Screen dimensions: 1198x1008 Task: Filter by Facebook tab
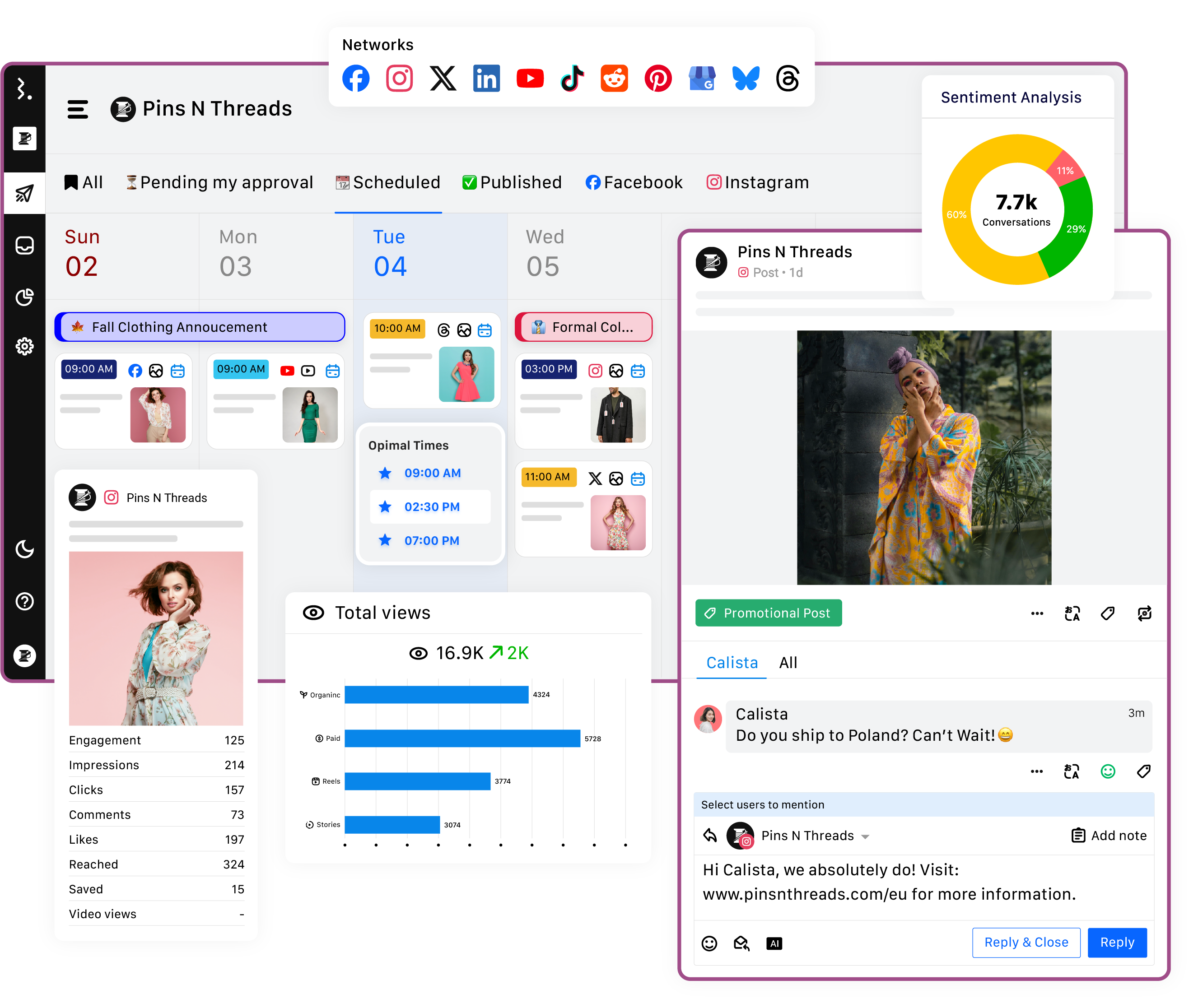coord(634,182)
